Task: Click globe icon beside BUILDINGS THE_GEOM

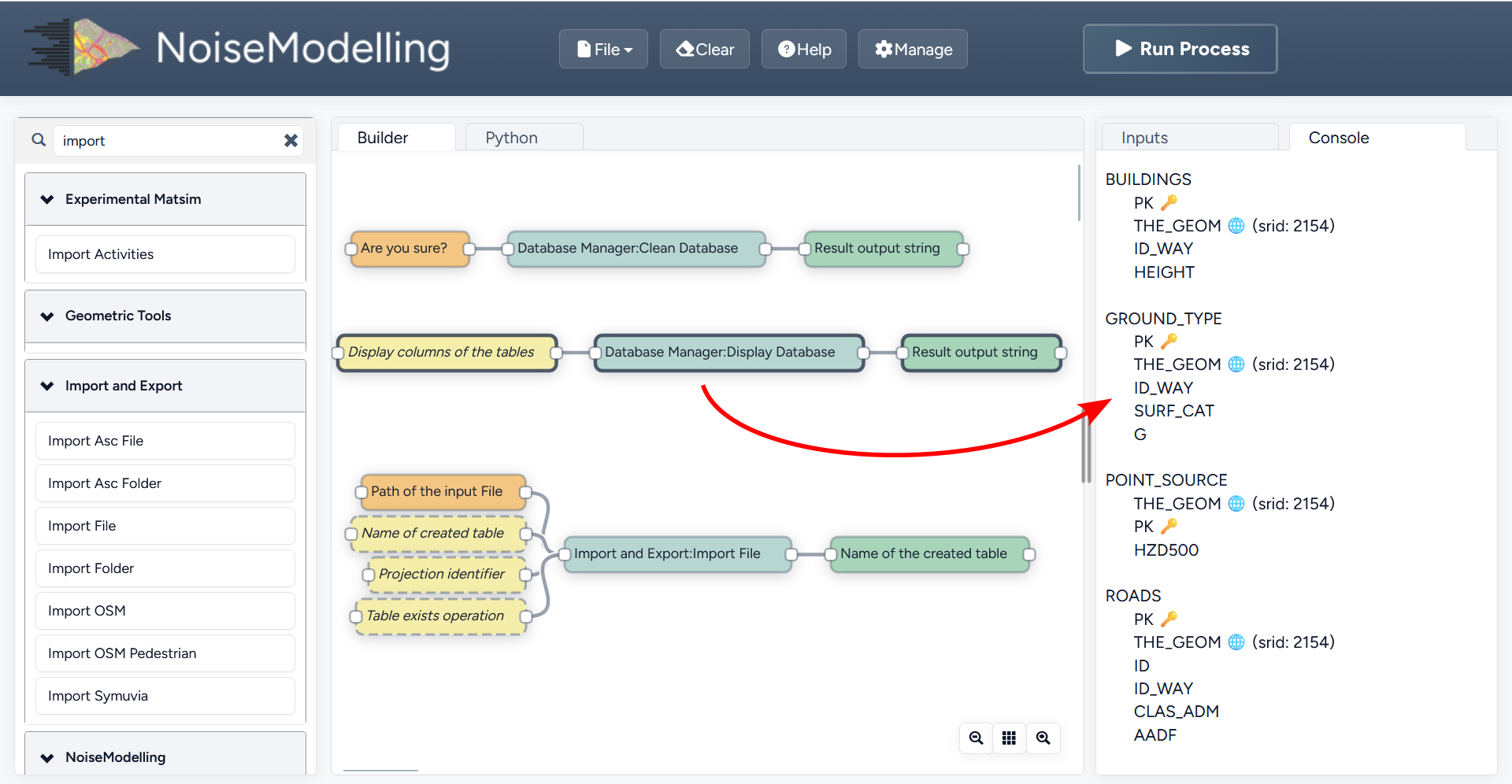Action: pos(1236,226)
